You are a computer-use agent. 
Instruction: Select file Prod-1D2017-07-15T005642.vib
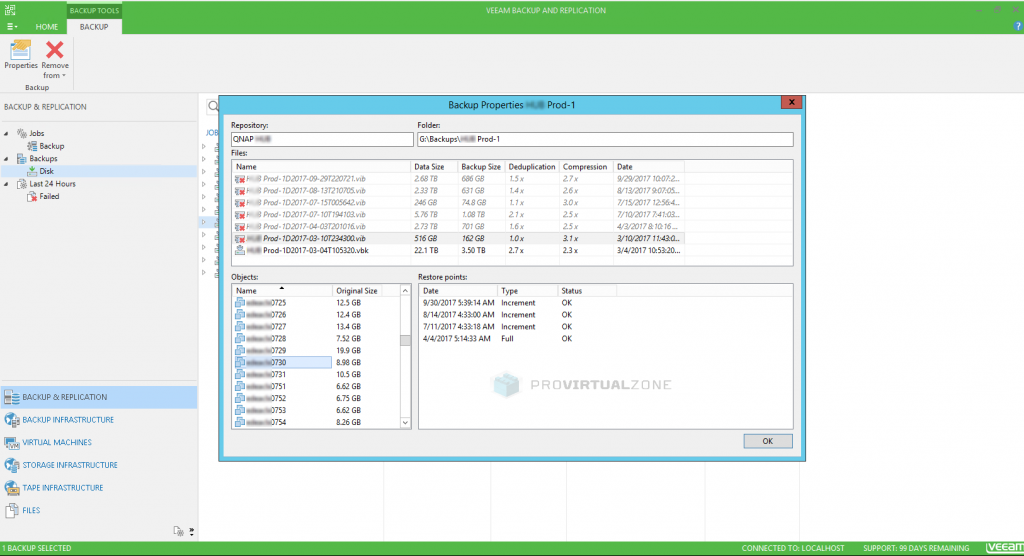coord(458,203)
